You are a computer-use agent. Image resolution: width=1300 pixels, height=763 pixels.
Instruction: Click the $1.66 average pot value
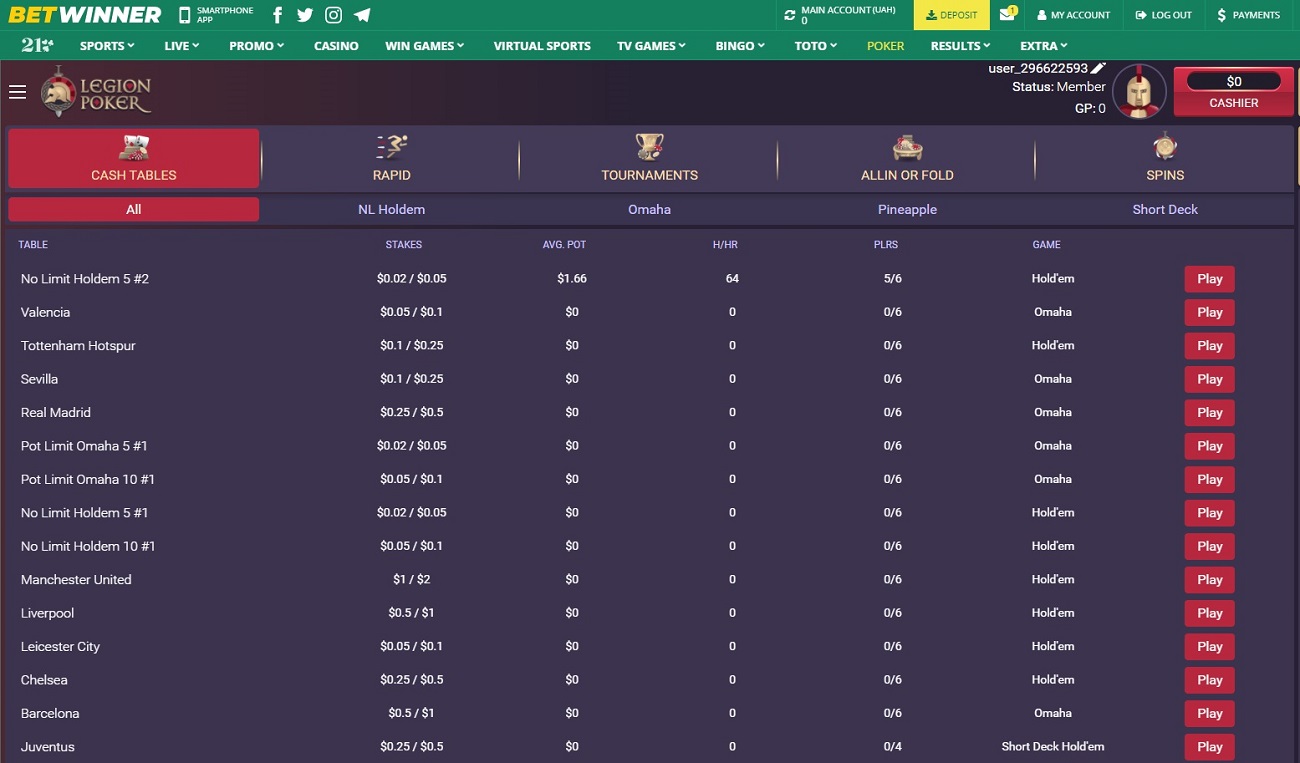point(572,279)
